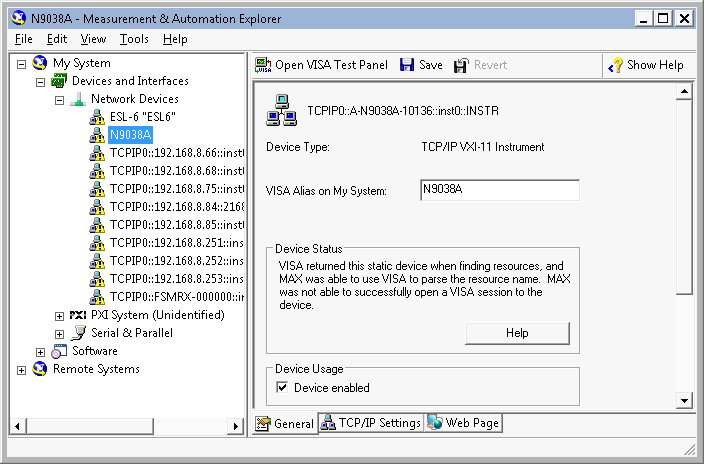Click the icon beside TCPIP0::192.168.8.75
The image size is (704, 464).
pos(97,189)
